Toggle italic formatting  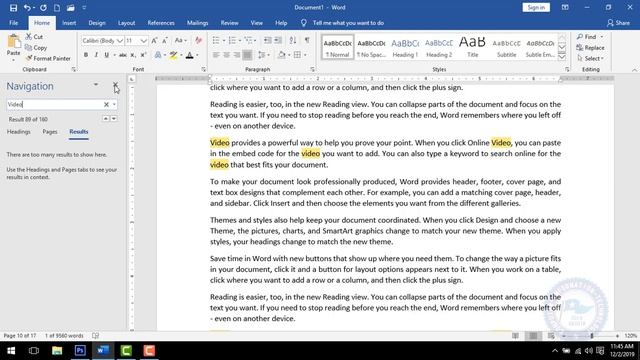point(96,55)
